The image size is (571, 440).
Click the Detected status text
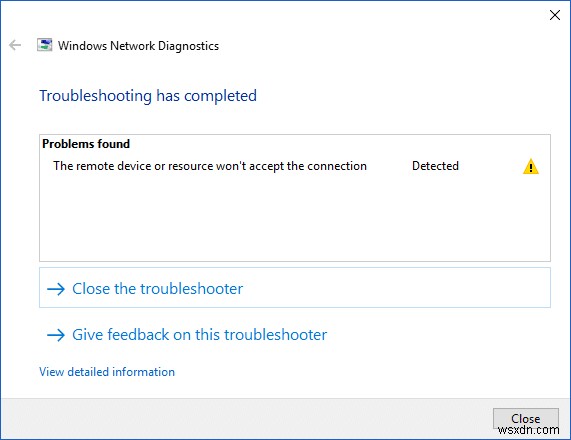(x=435, y=166)
